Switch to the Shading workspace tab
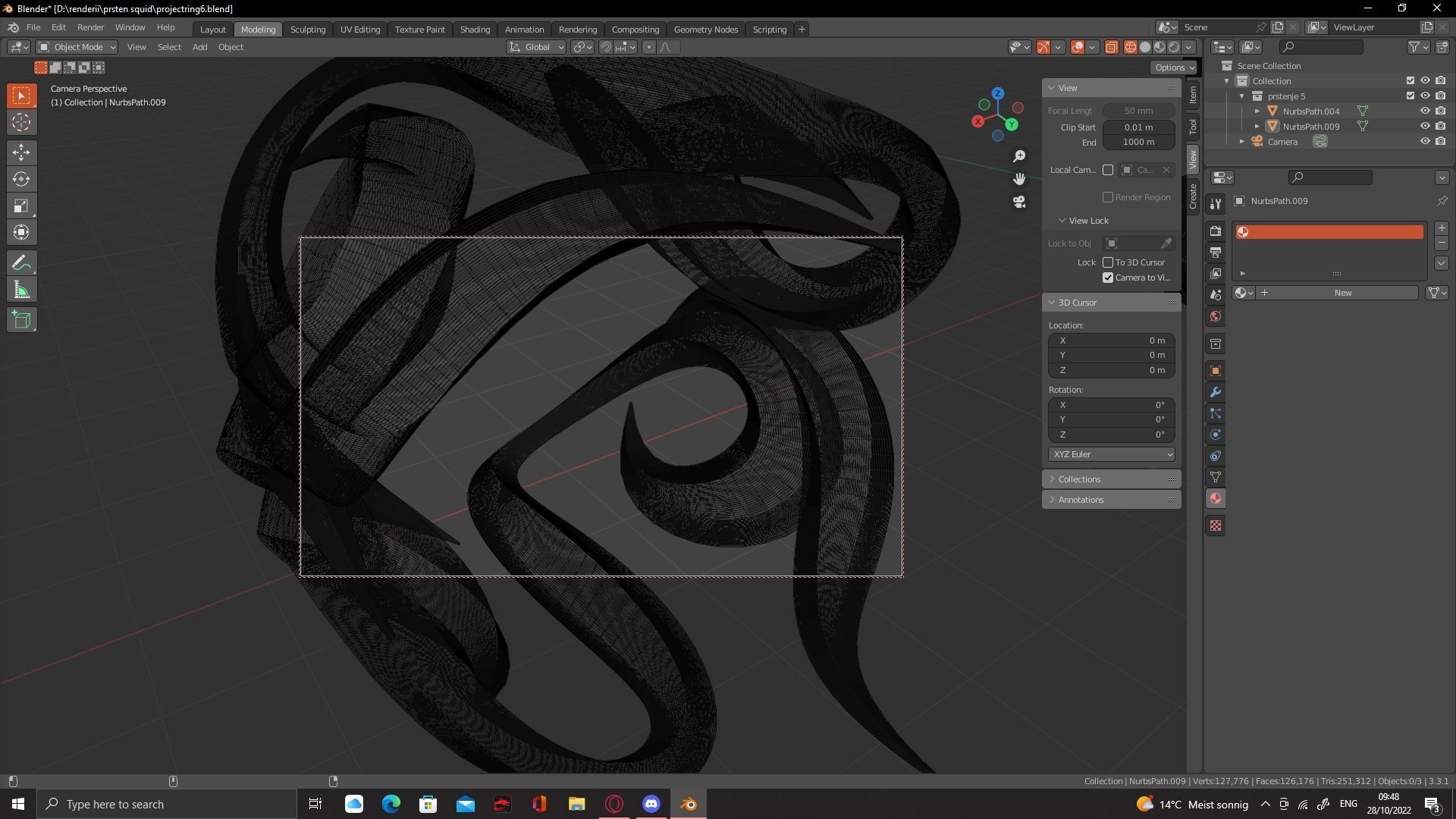This screenshot has width=1456, height=819. point(475,29)
